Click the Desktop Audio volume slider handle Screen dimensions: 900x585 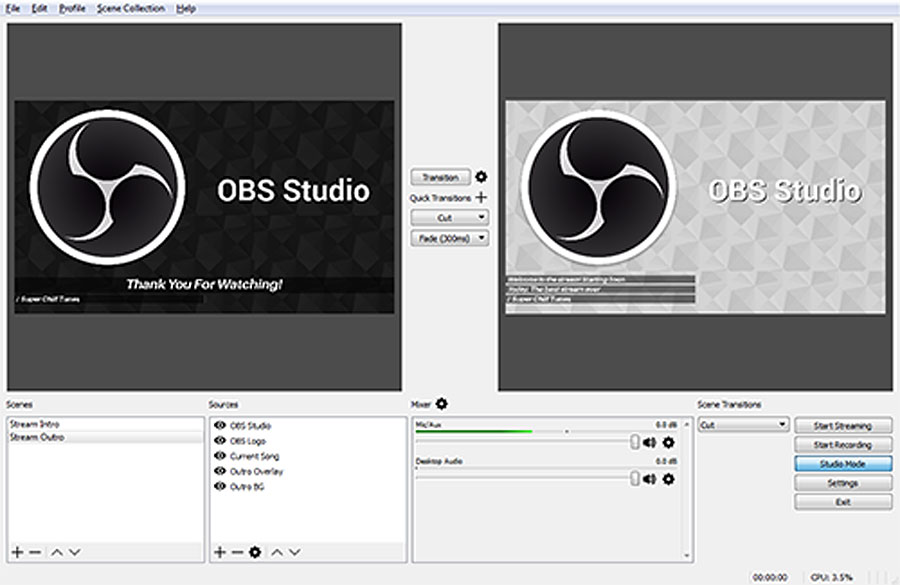pos(634,478)
